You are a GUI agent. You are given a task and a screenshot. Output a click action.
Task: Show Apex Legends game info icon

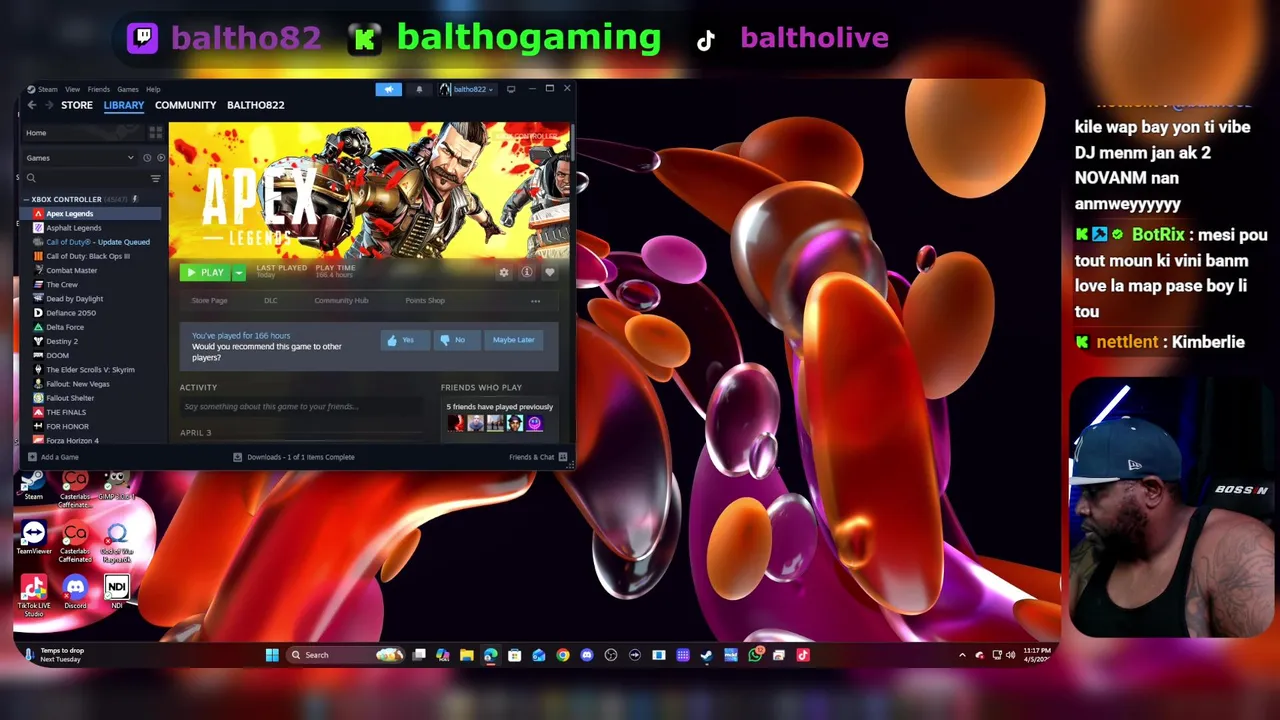[527, 272]
